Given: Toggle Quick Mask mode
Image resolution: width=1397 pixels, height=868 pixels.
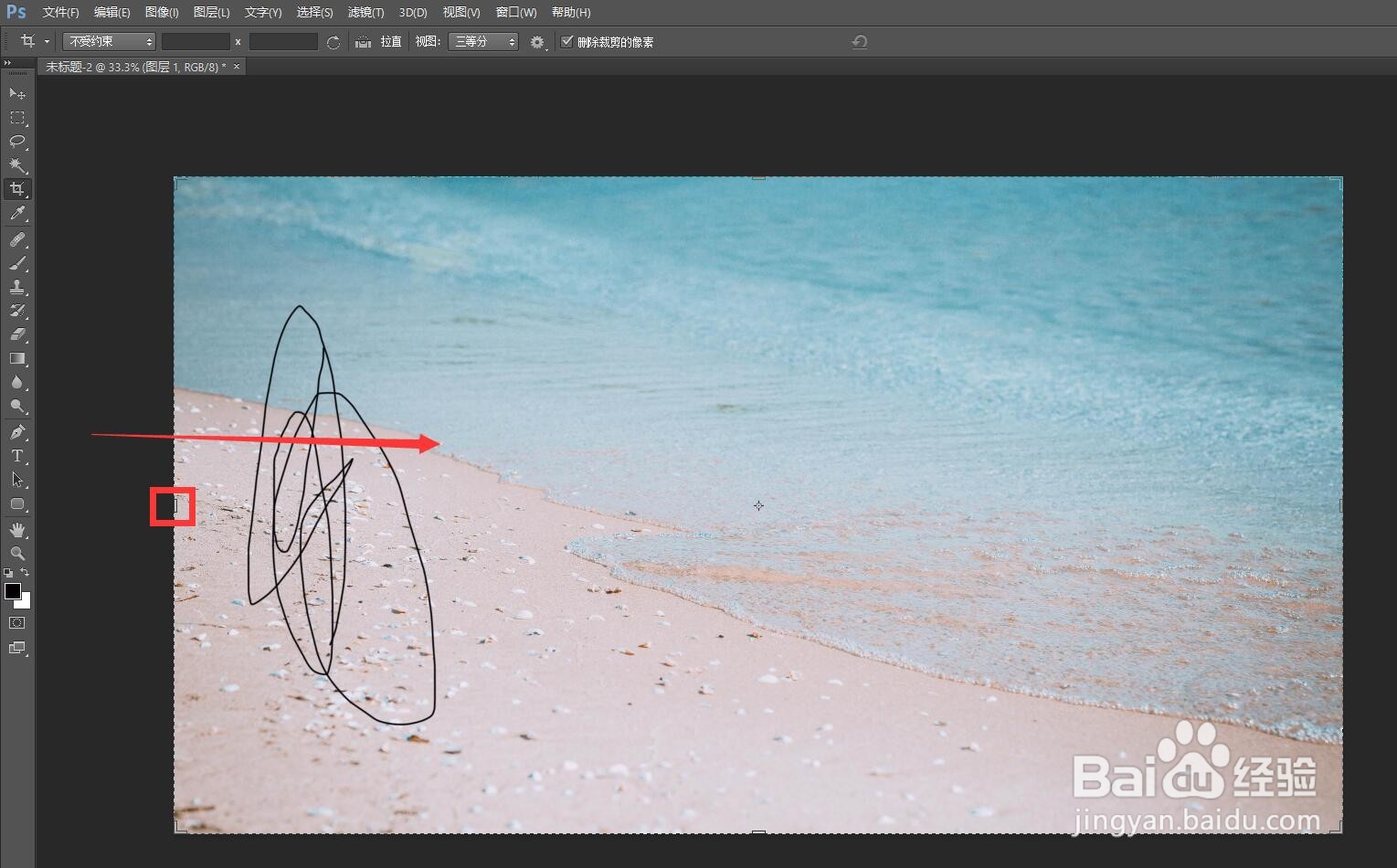Looking at the screenshot, I should coord(17,623).
